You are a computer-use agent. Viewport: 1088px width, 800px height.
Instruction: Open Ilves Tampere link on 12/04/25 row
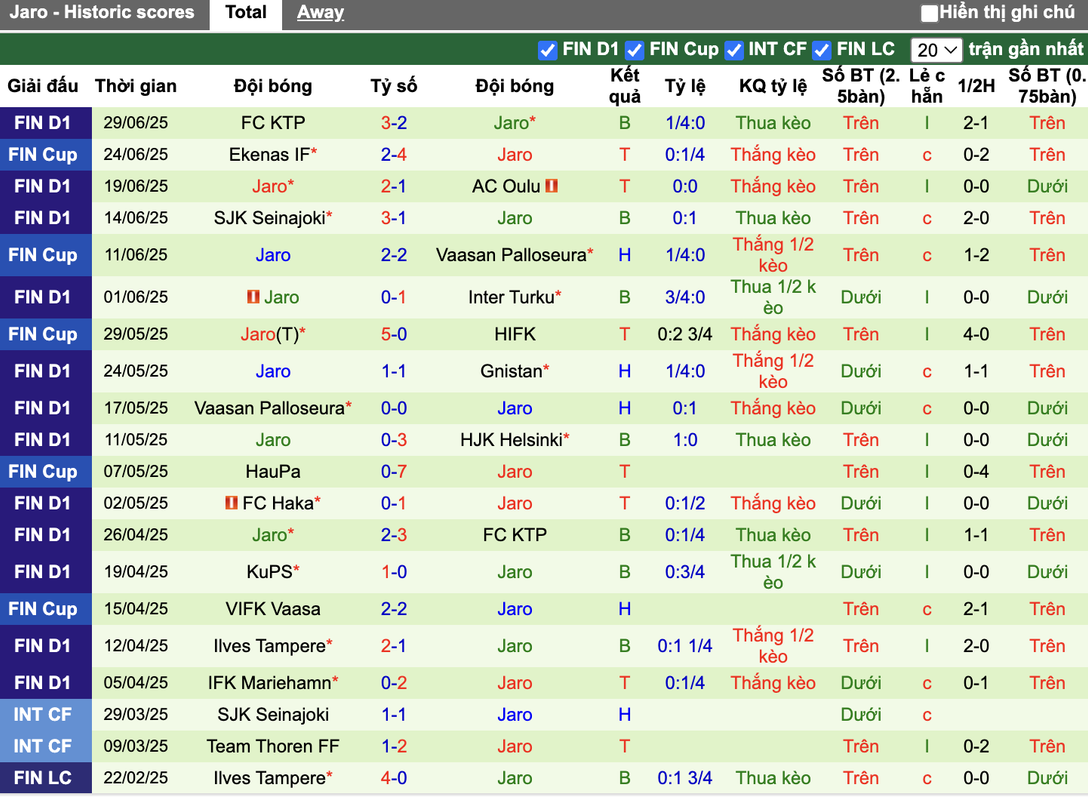click(x=269, y=647)
